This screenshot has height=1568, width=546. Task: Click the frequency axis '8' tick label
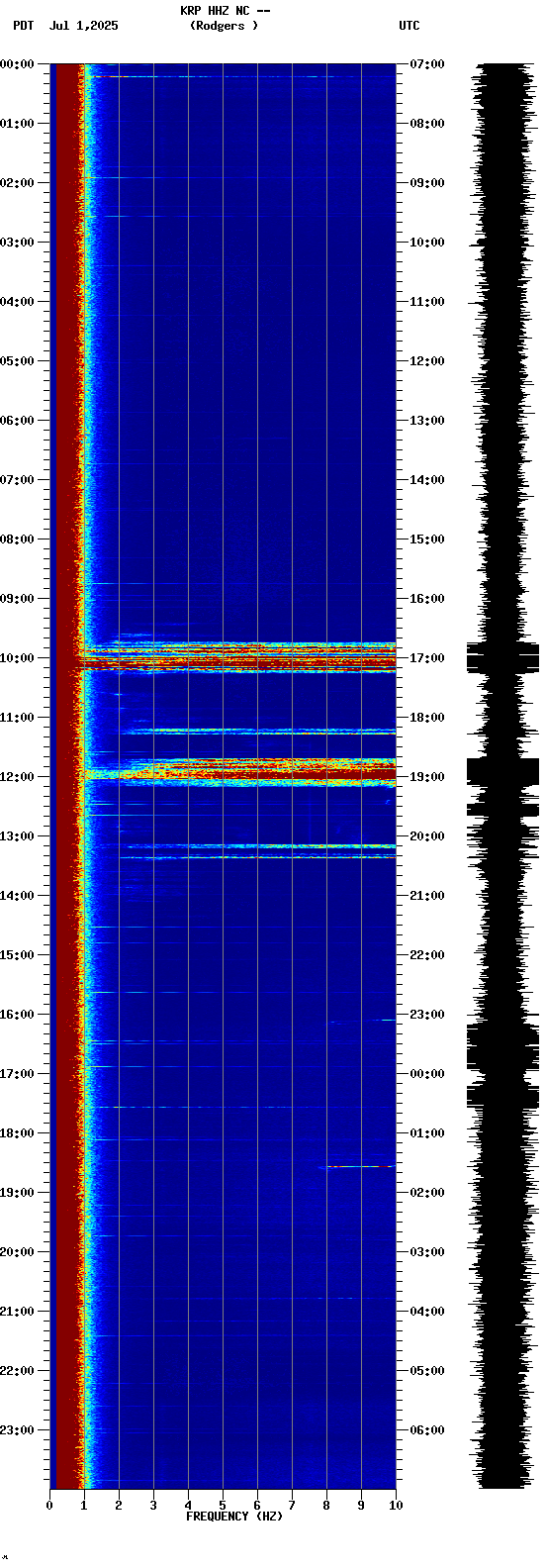pos(326,1506)
